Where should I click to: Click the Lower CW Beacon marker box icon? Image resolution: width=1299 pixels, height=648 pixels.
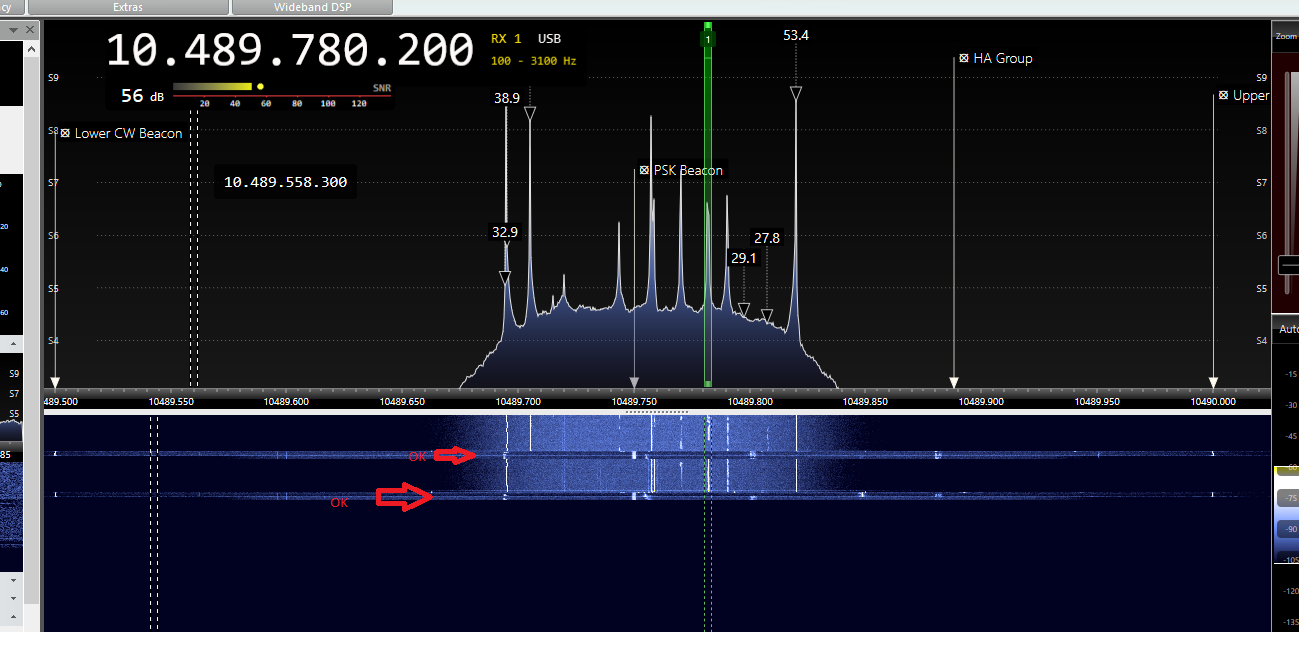pyautogui.click(x=65, y=133)
